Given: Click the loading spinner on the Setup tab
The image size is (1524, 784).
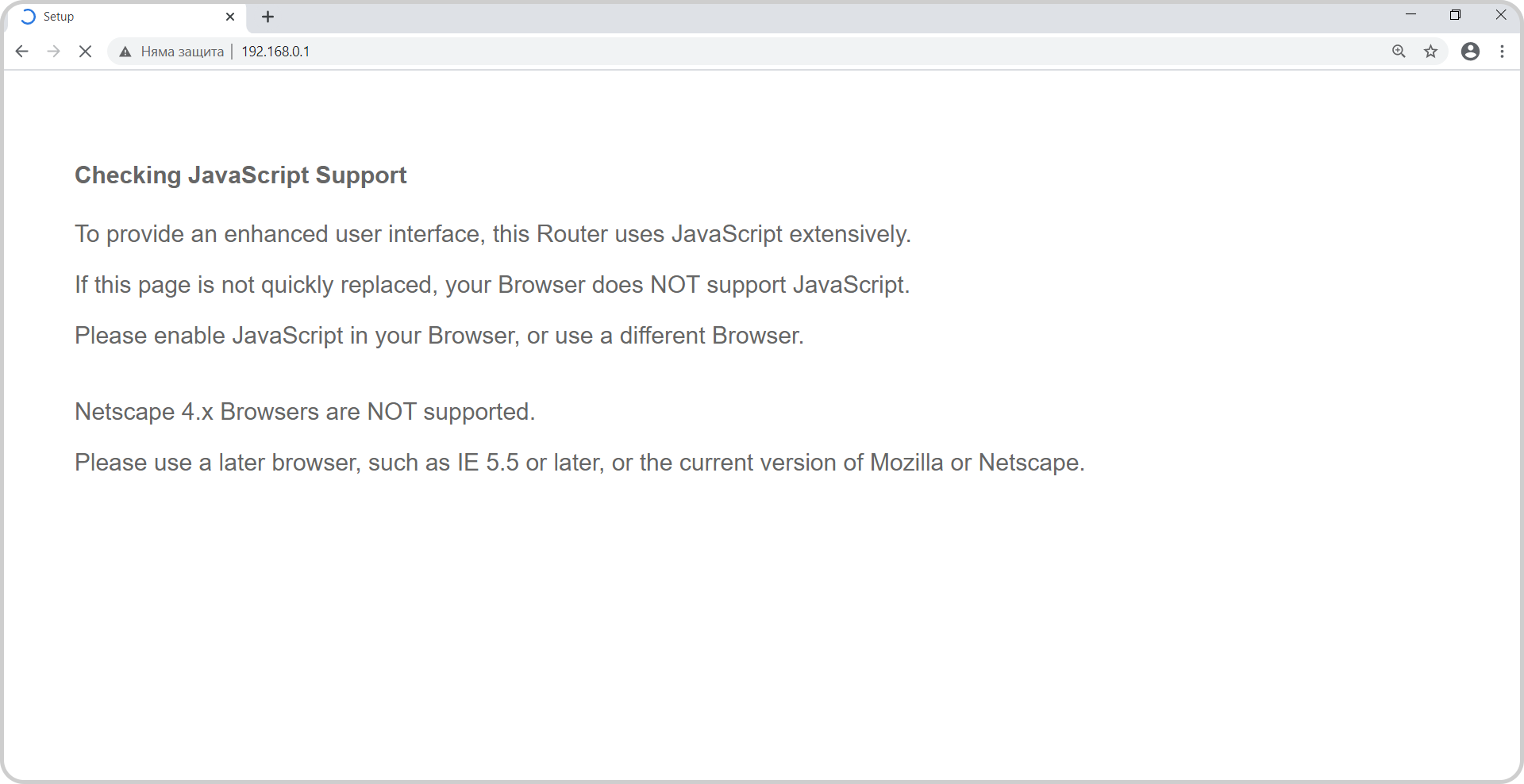Looking at the screenshot, I should (28, 17).
